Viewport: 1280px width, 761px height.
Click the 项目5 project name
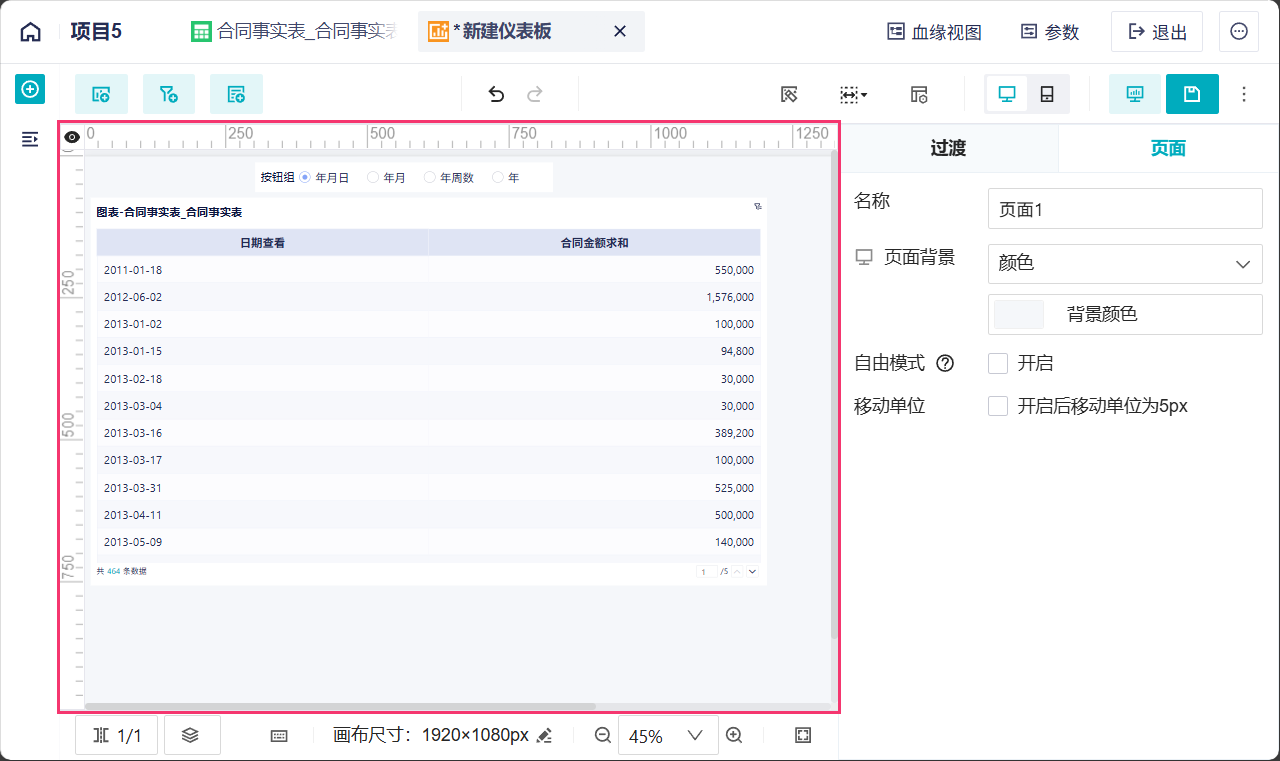96,32
